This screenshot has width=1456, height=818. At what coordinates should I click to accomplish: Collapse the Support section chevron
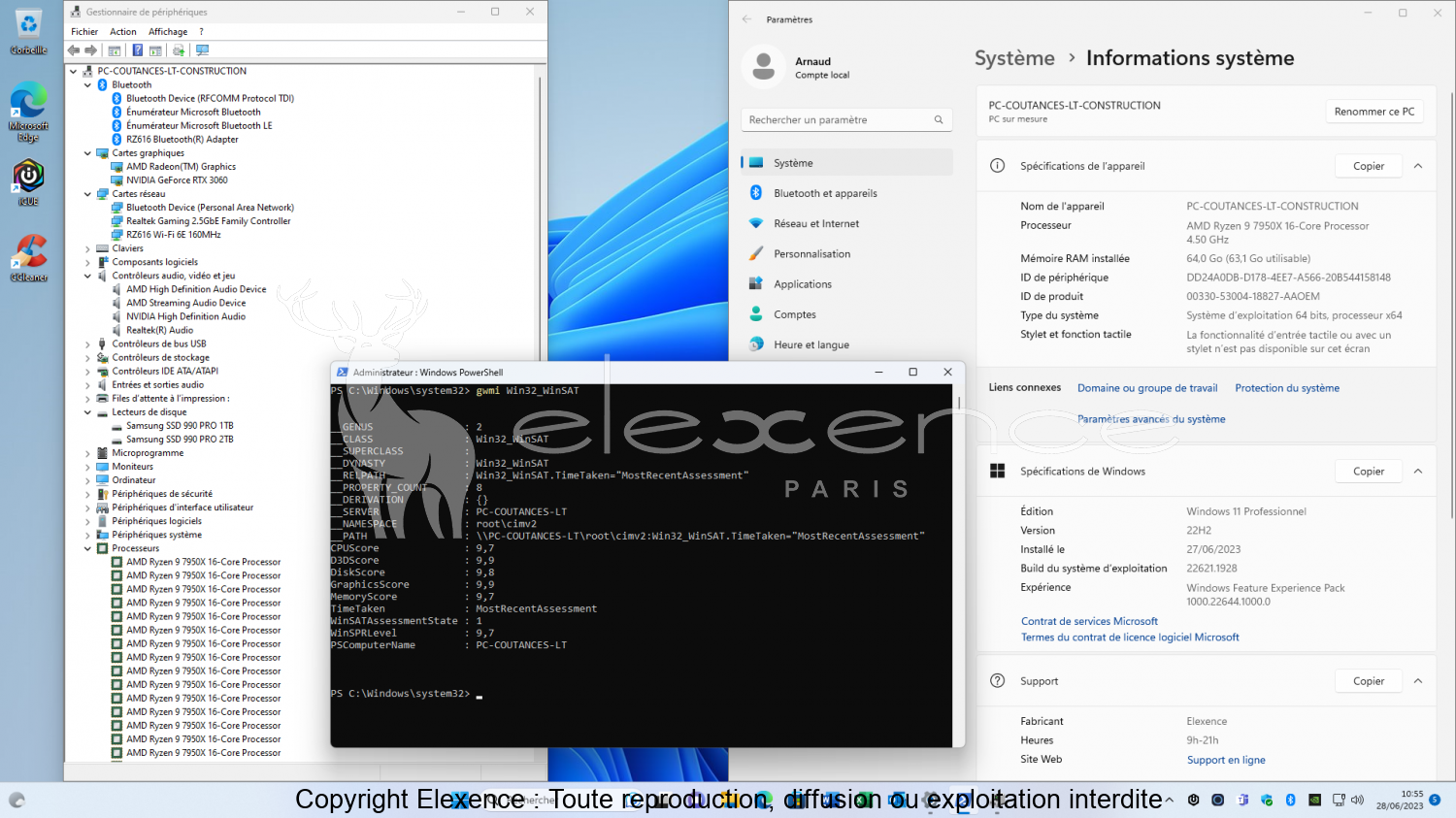coord(1418,681)
